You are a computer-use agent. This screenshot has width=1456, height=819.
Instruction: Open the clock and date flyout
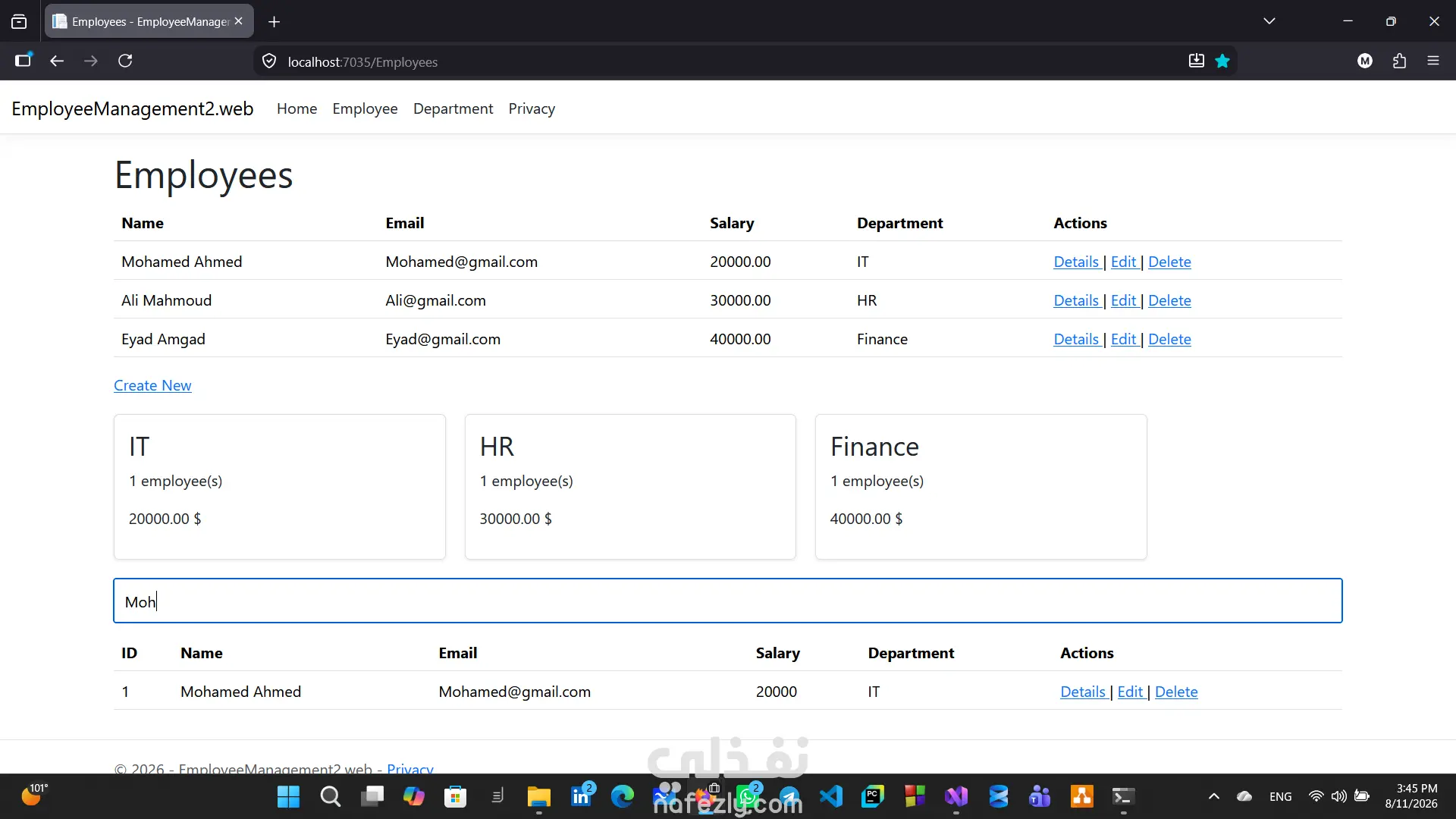(1411, 796)
